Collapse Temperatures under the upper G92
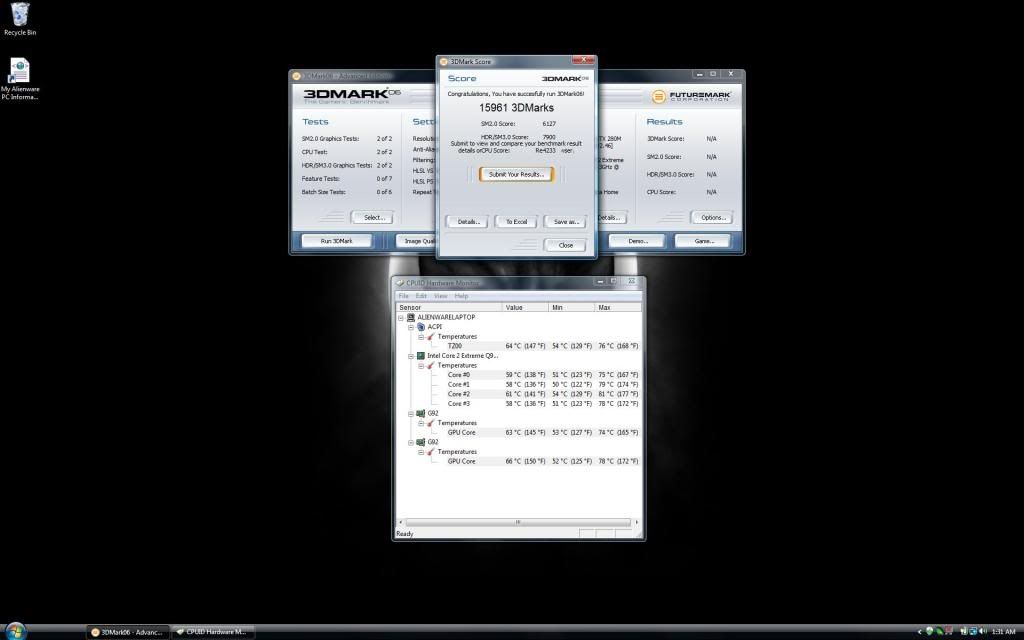Image resolution: width=1024 pixels, height=640 pixels. pos(421,423)
